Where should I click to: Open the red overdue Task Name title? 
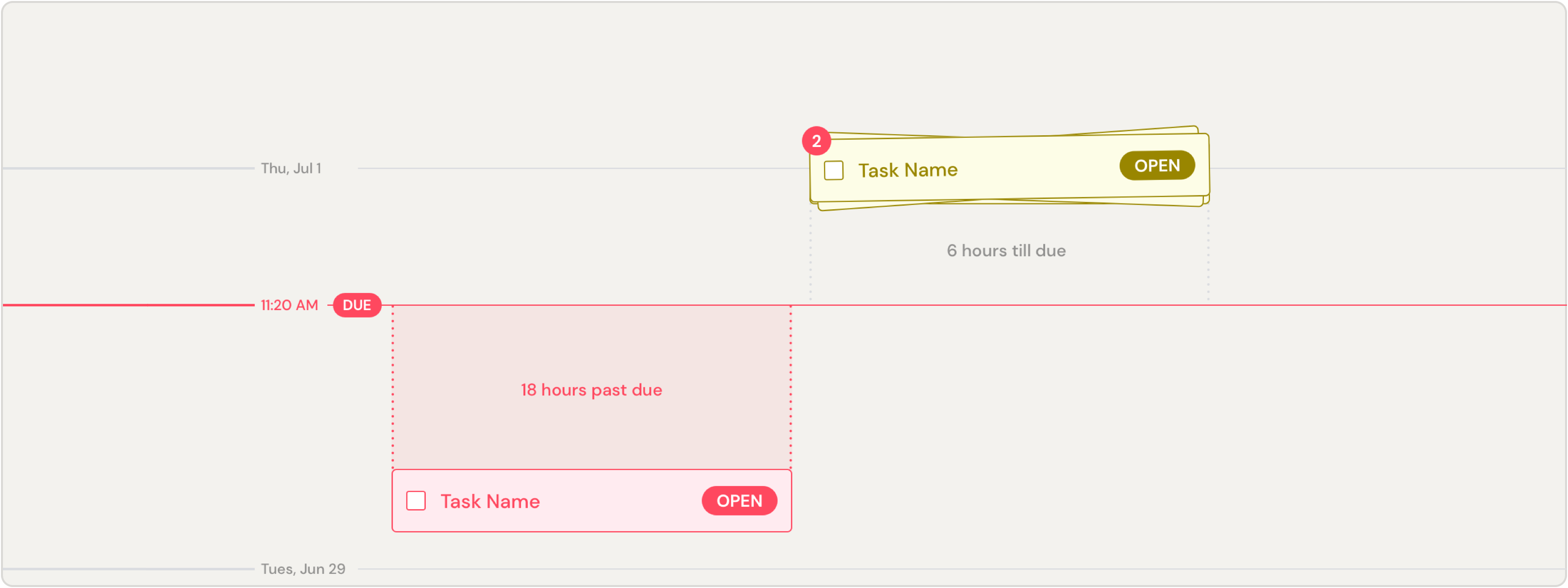tap(490, 501)
